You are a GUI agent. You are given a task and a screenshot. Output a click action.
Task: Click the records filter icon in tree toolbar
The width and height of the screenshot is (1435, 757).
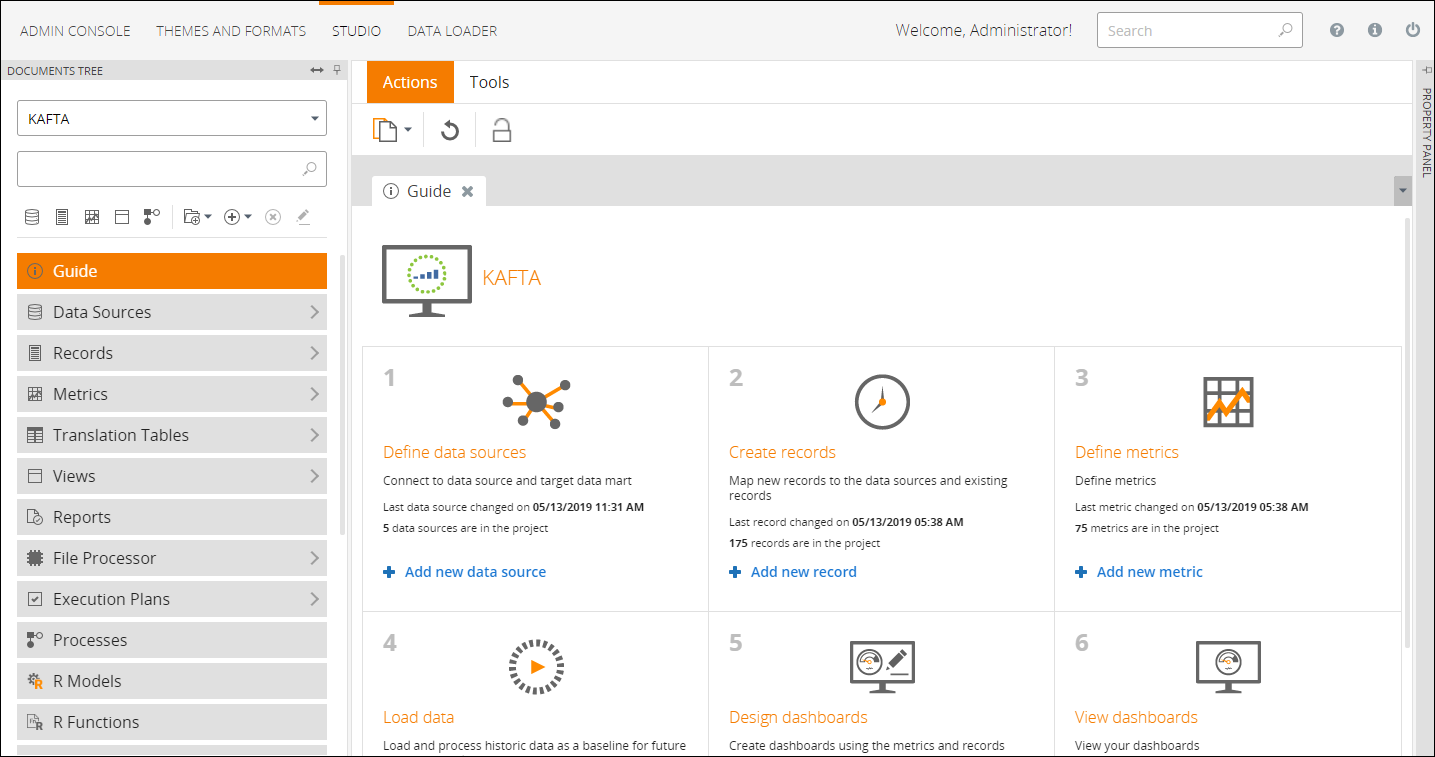[x=62, y=217]
